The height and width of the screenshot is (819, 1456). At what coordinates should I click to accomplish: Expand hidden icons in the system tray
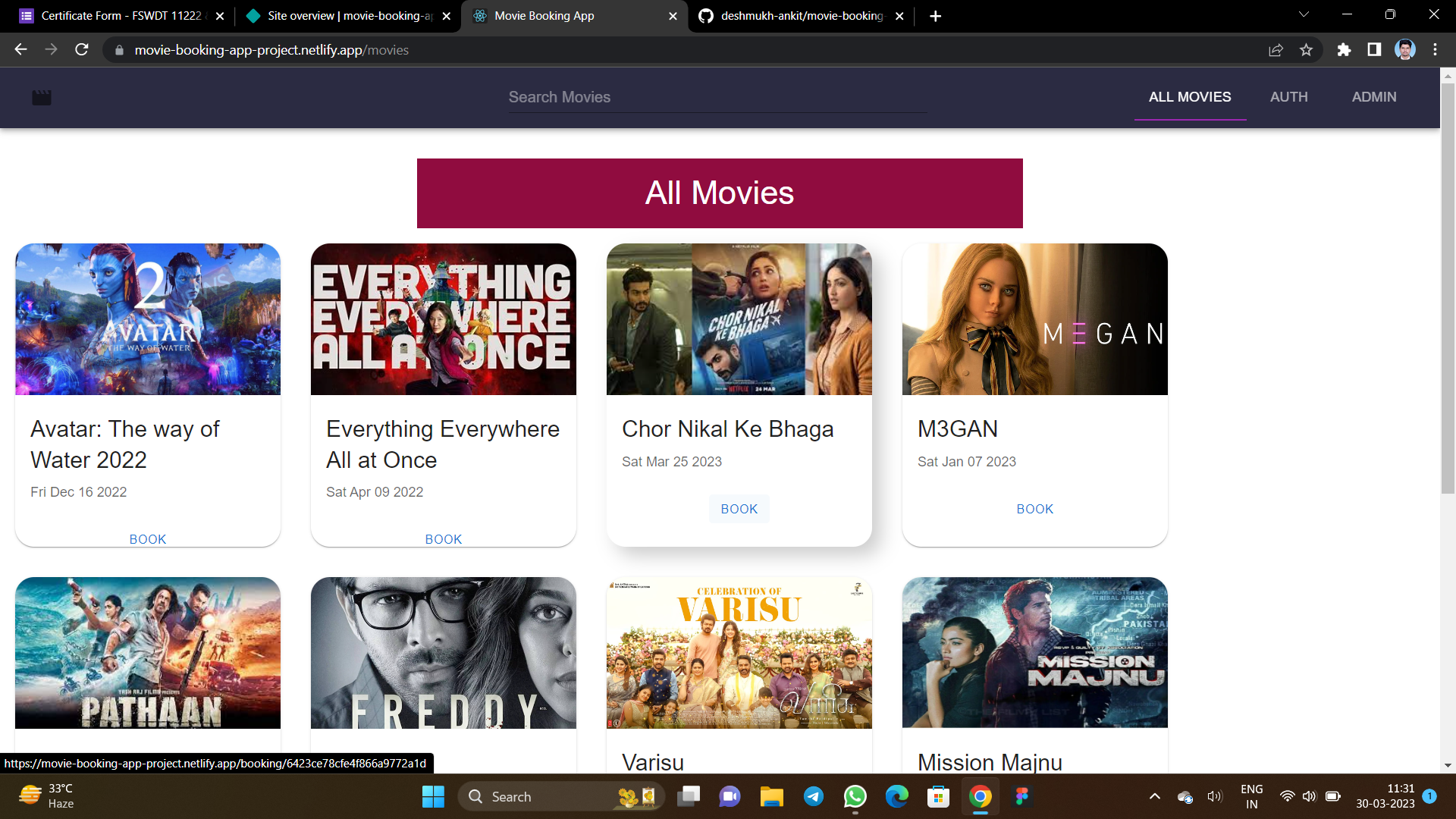(x=1155, y=796)
